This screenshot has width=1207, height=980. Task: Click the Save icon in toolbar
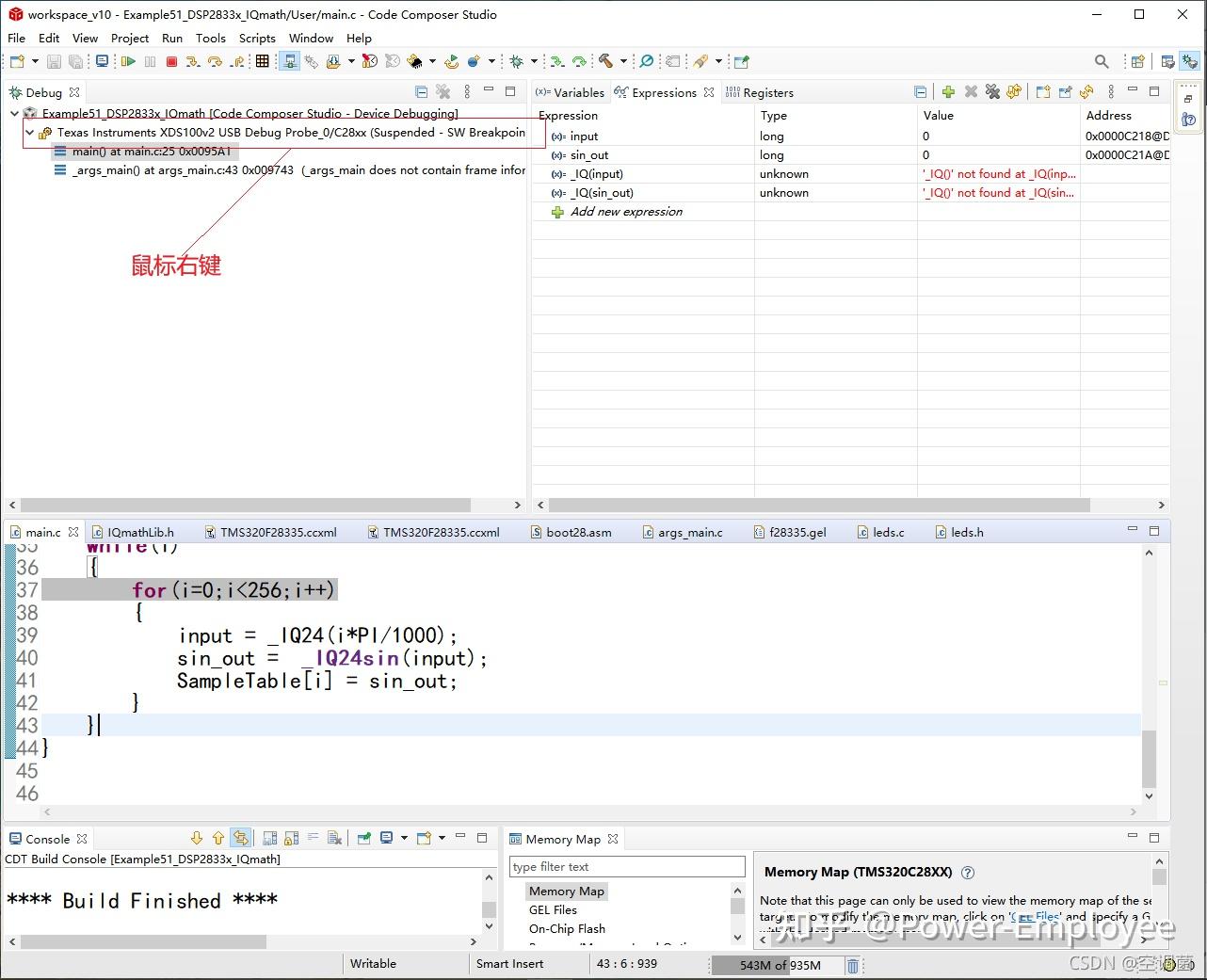54,61
